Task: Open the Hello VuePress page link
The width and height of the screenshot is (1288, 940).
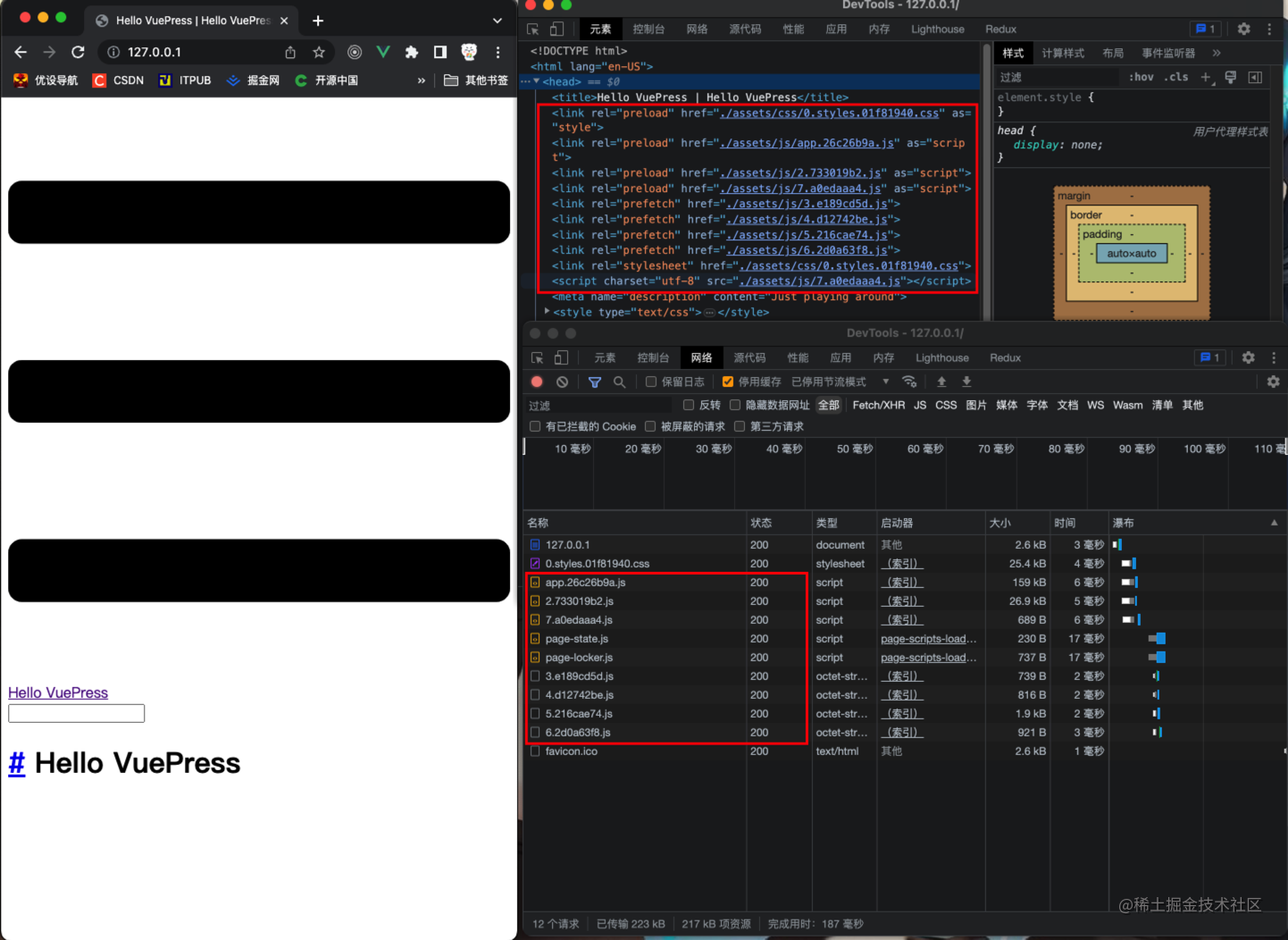Action: 58,692
